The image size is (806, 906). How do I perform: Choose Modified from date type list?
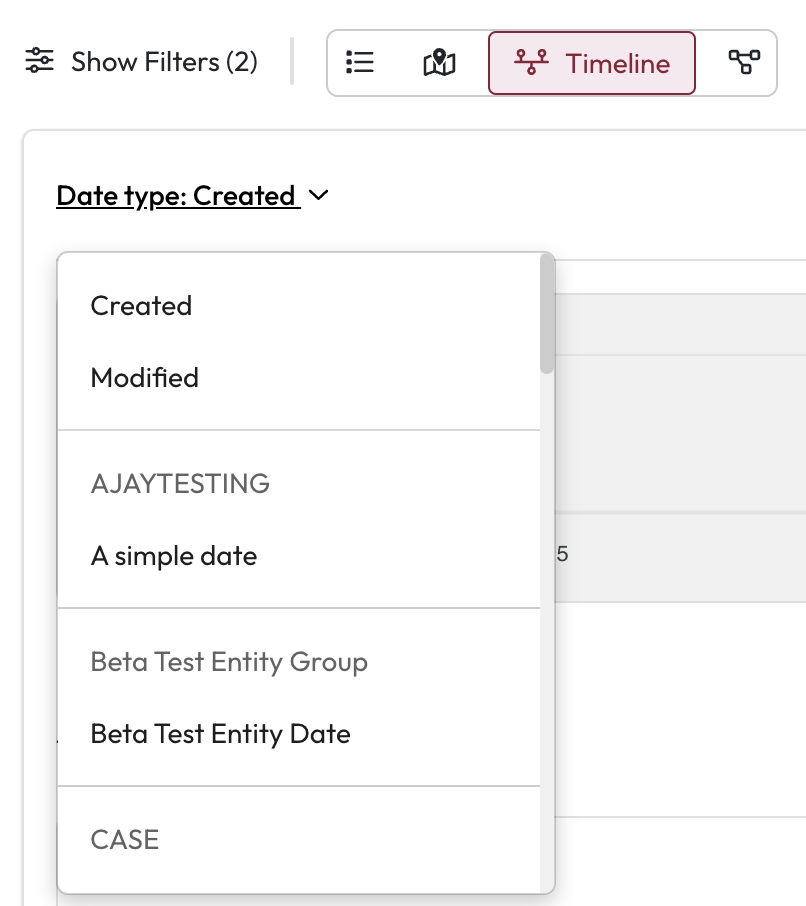coord(145,378)
